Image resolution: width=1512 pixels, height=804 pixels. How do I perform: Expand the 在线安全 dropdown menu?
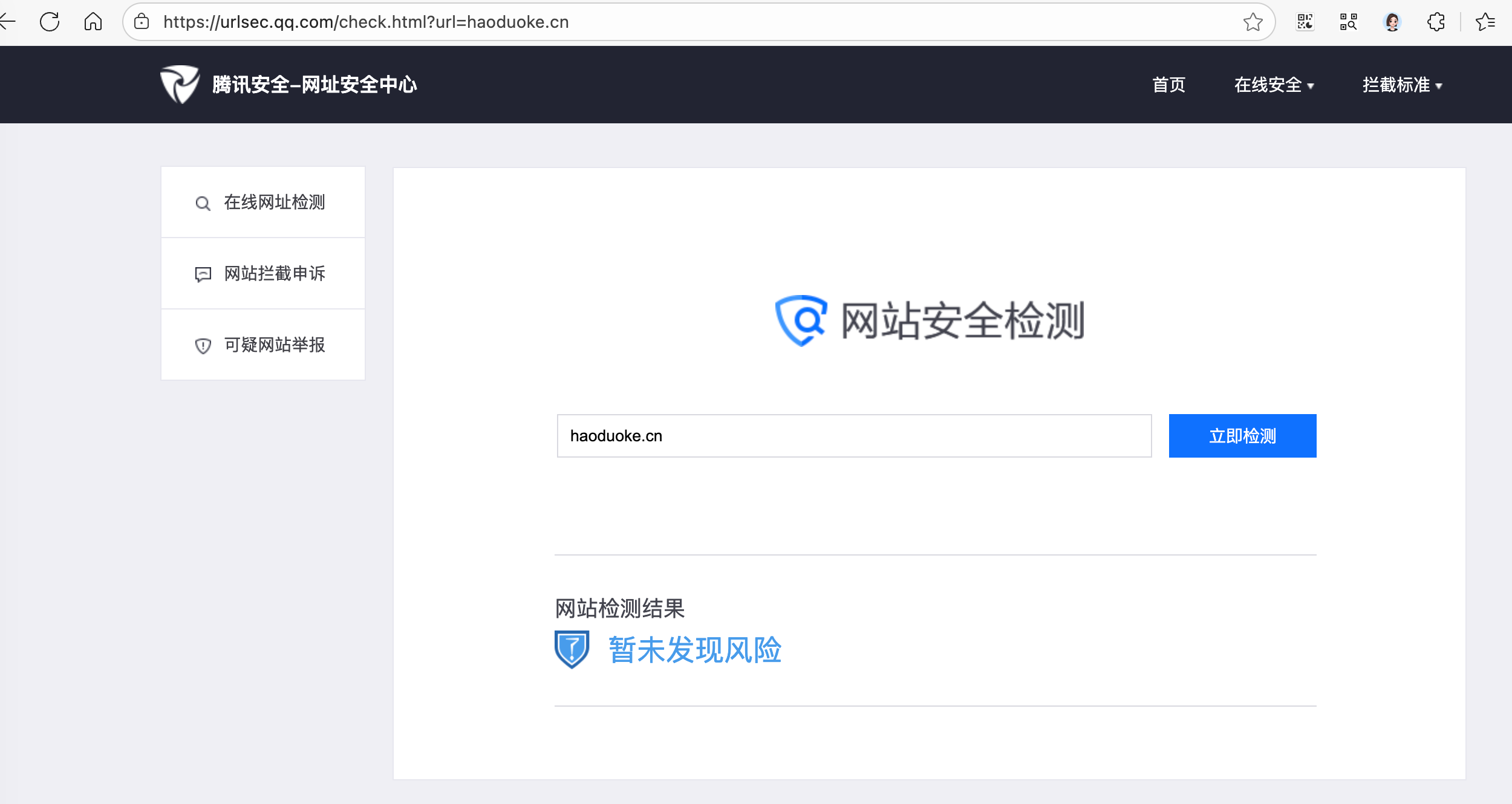coord(1274,85)
